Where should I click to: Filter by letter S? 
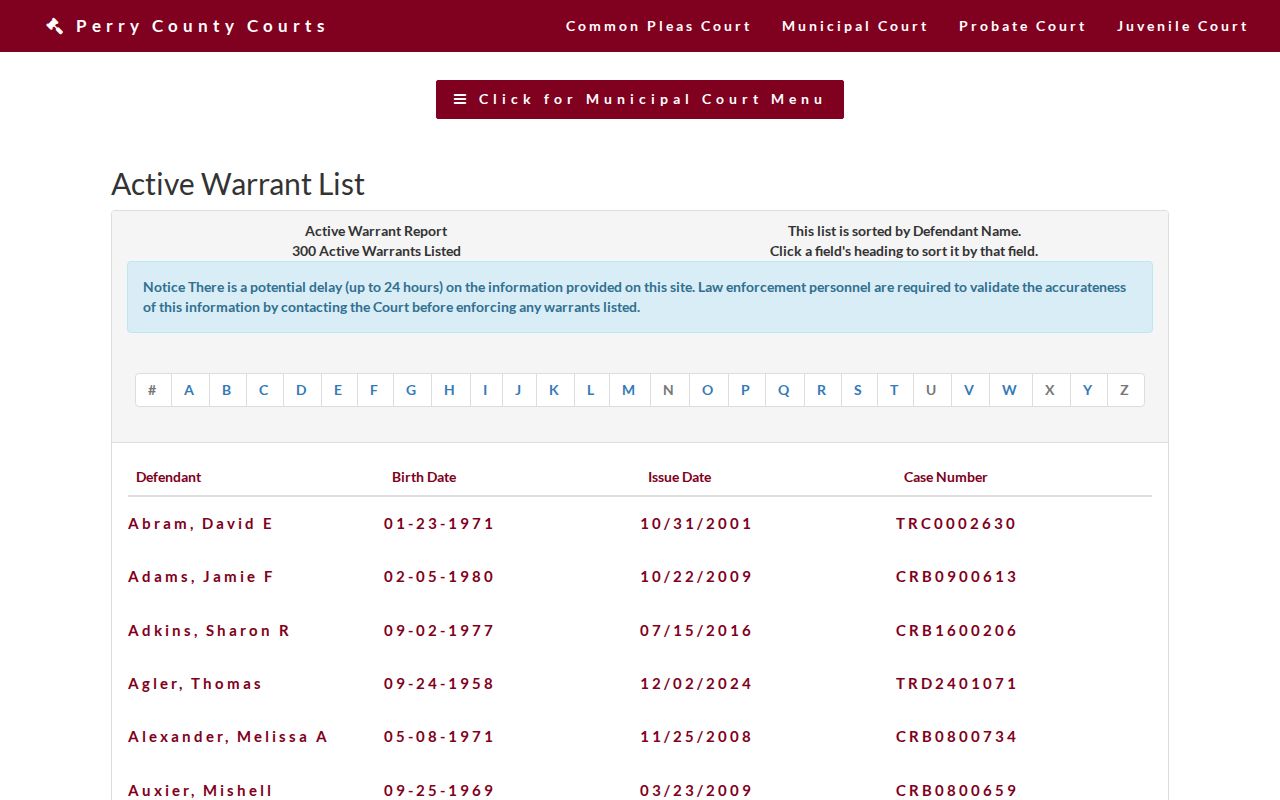pyautogui.click(x=858, y=390)
